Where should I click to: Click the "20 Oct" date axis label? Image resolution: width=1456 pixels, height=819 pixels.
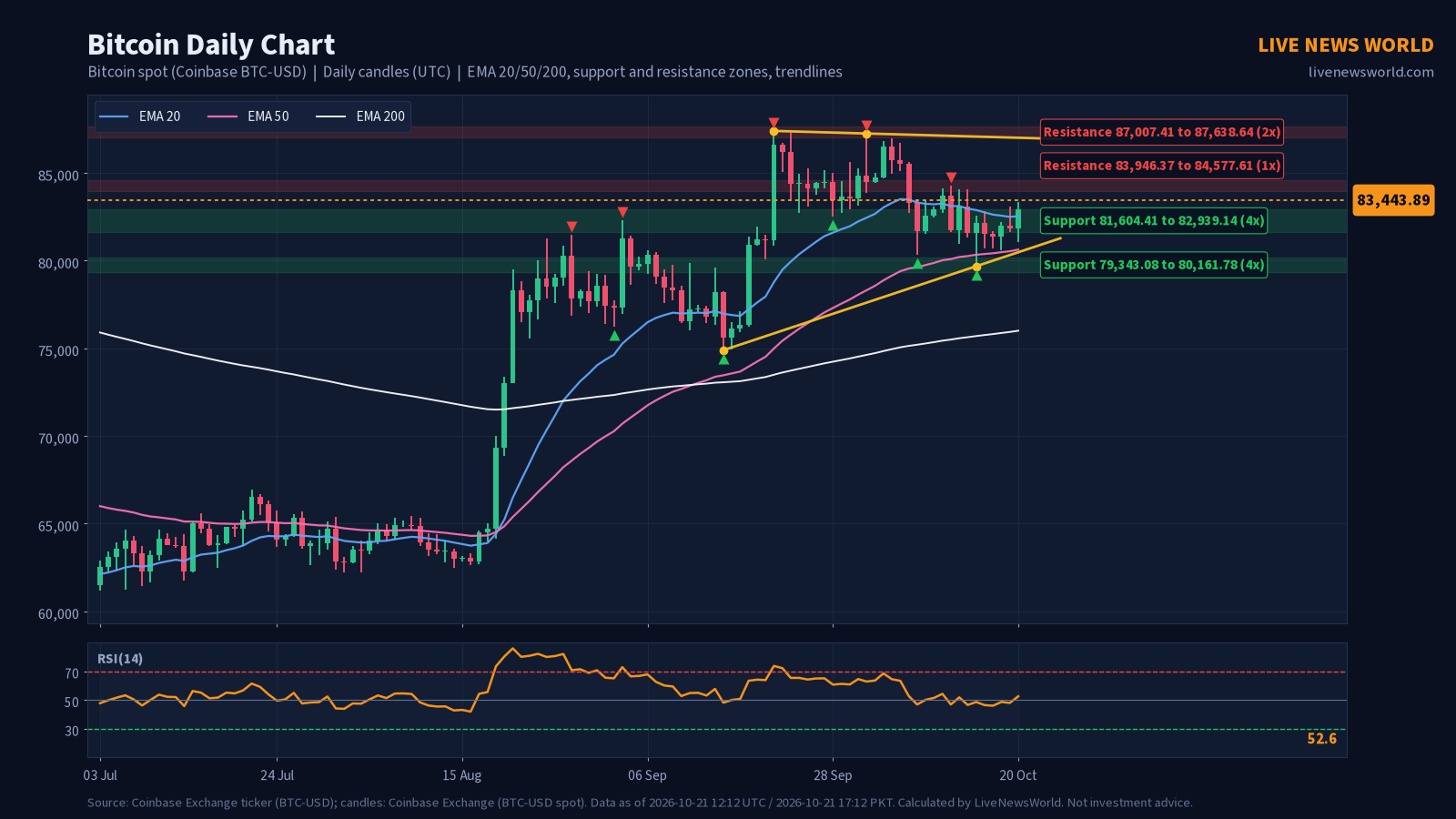coord(1018,775)
